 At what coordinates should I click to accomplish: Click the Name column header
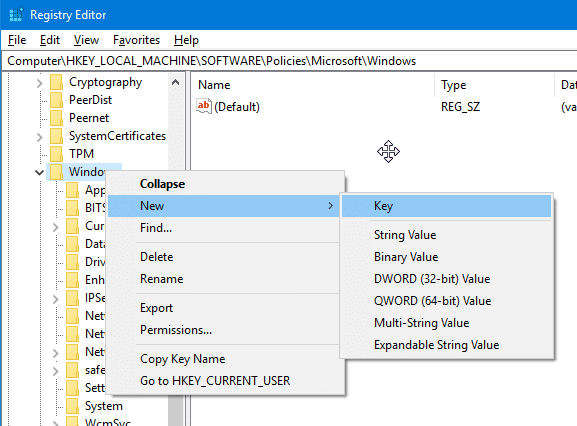(x=314, y=85)
